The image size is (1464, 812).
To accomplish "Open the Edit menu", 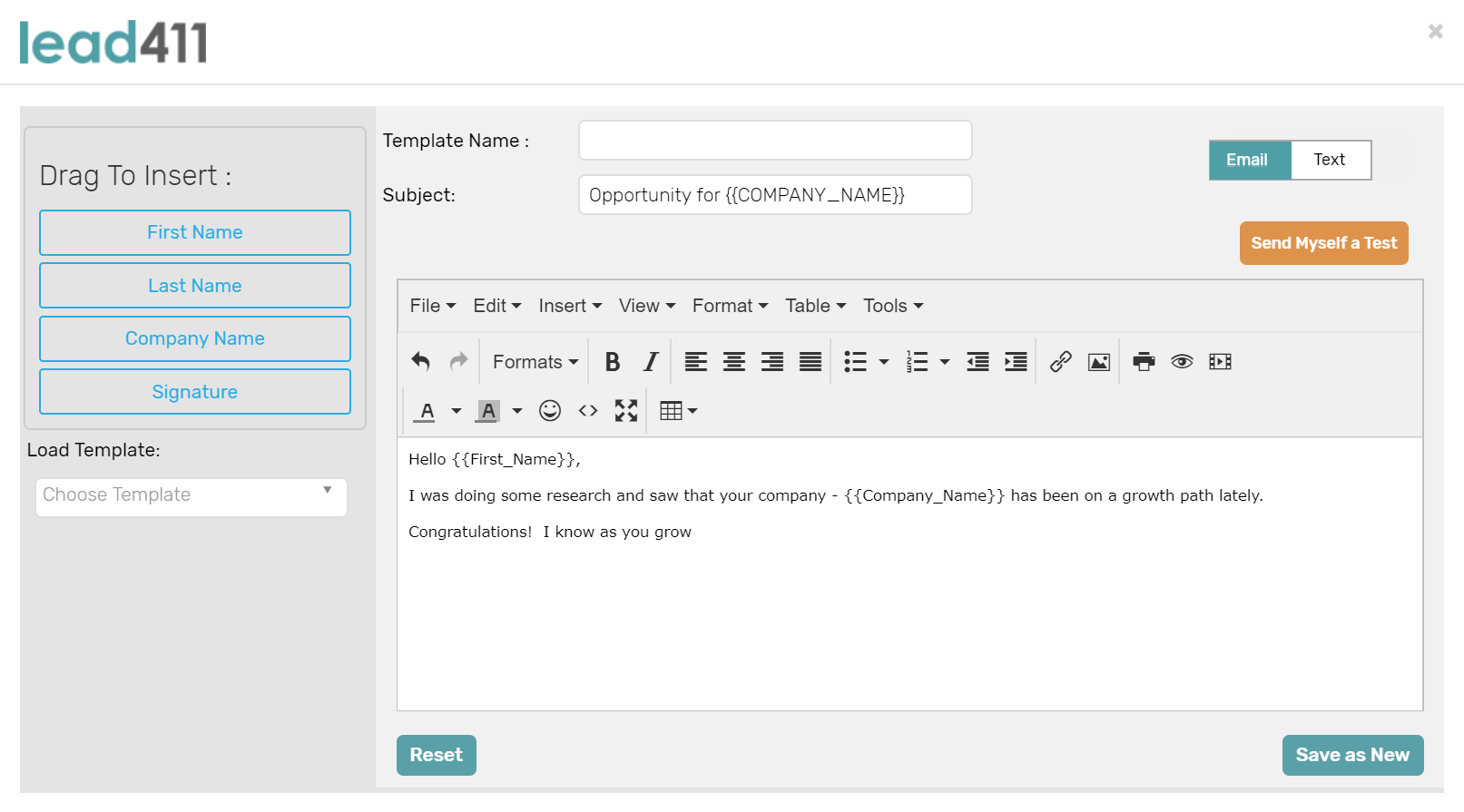I will click(x=497, y=306).
